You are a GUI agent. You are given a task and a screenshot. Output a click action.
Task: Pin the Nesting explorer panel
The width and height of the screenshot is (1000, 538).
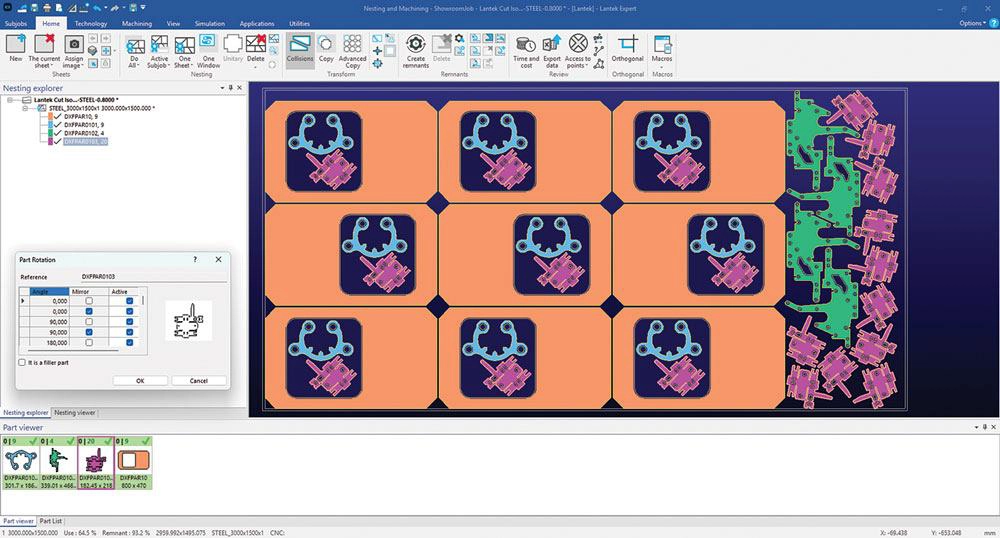point(231,88)
